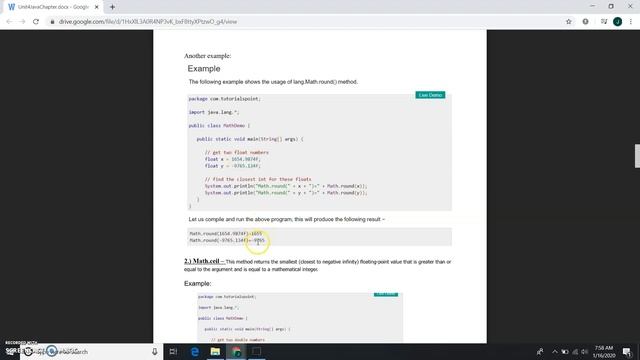Select the Unit4JavaChapter.docx tab
The height and width of the screenshot is (360, 640).
(53, 7)
